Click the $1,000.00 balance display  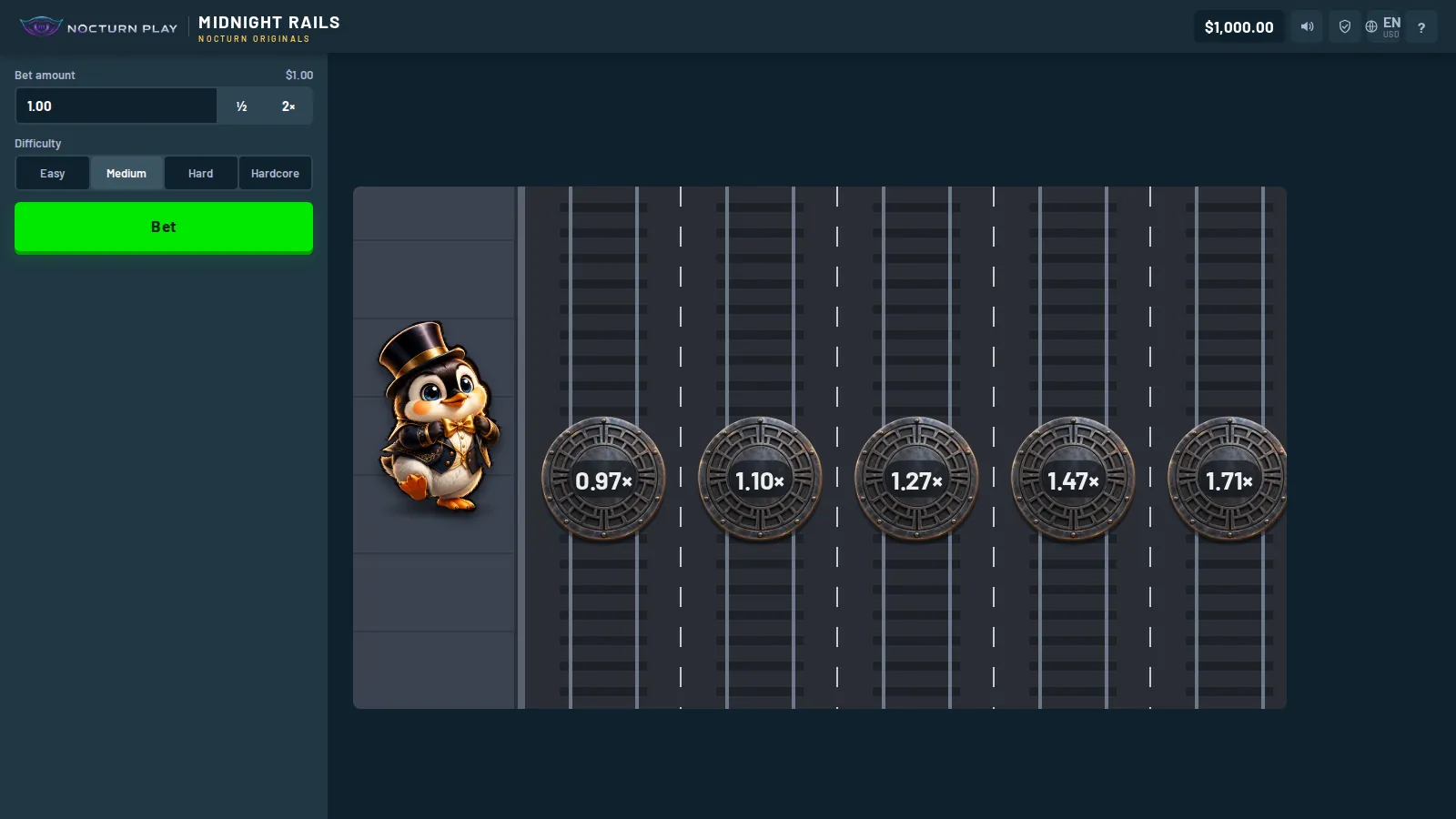click(x=1239, y=26)
